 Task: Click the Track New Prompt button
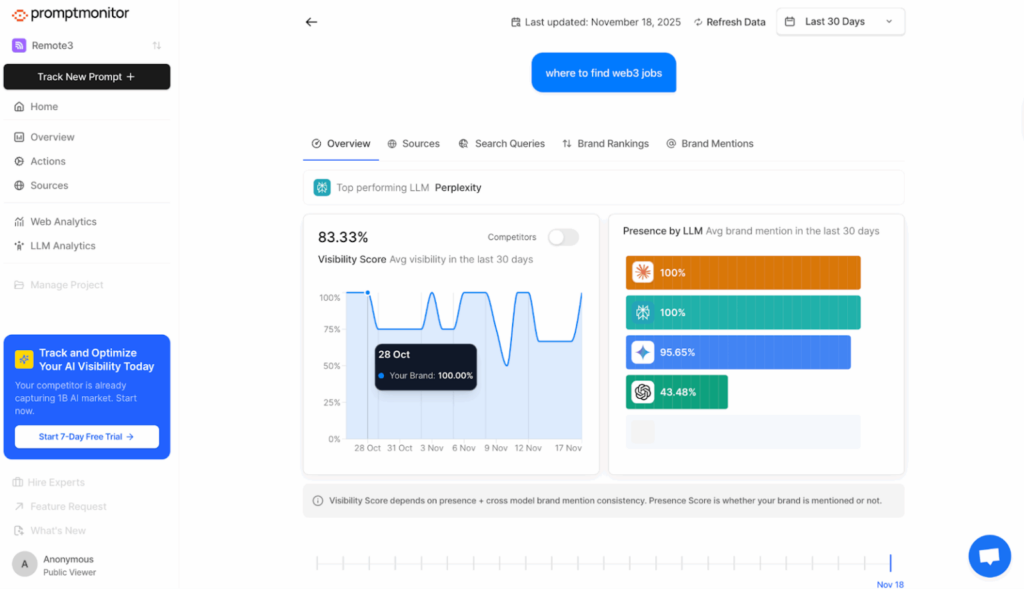click(x=86, y=76)
